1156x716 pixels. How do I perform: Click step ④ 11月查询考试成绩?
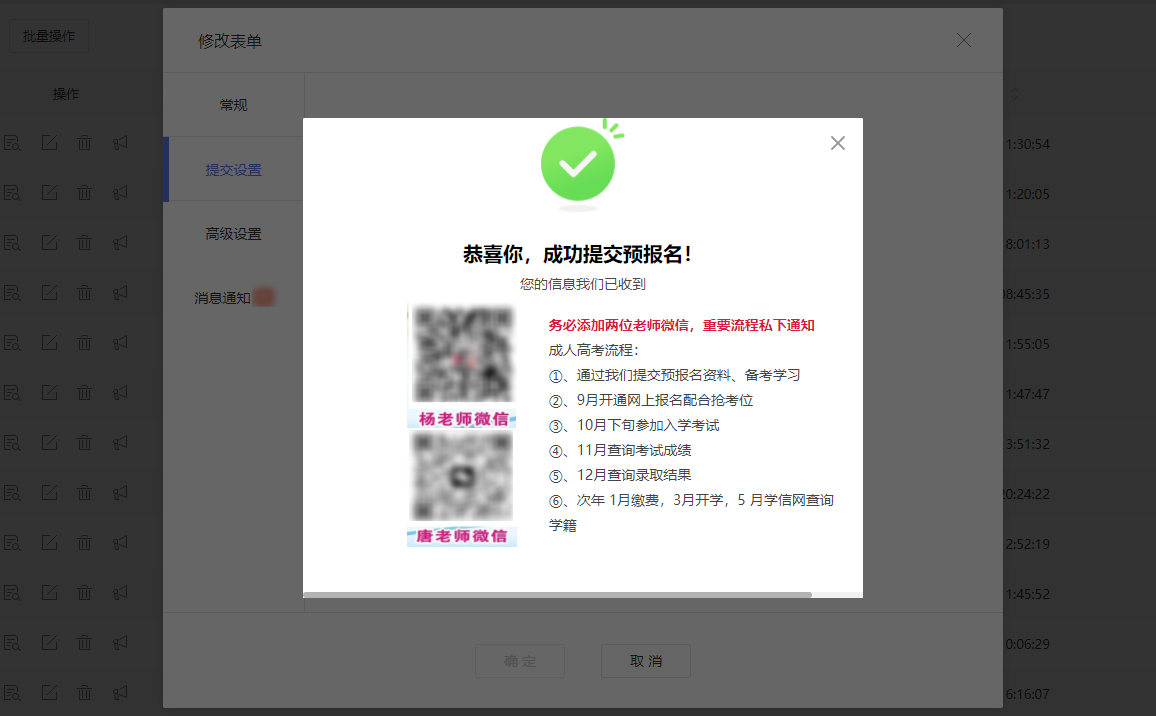619,451
